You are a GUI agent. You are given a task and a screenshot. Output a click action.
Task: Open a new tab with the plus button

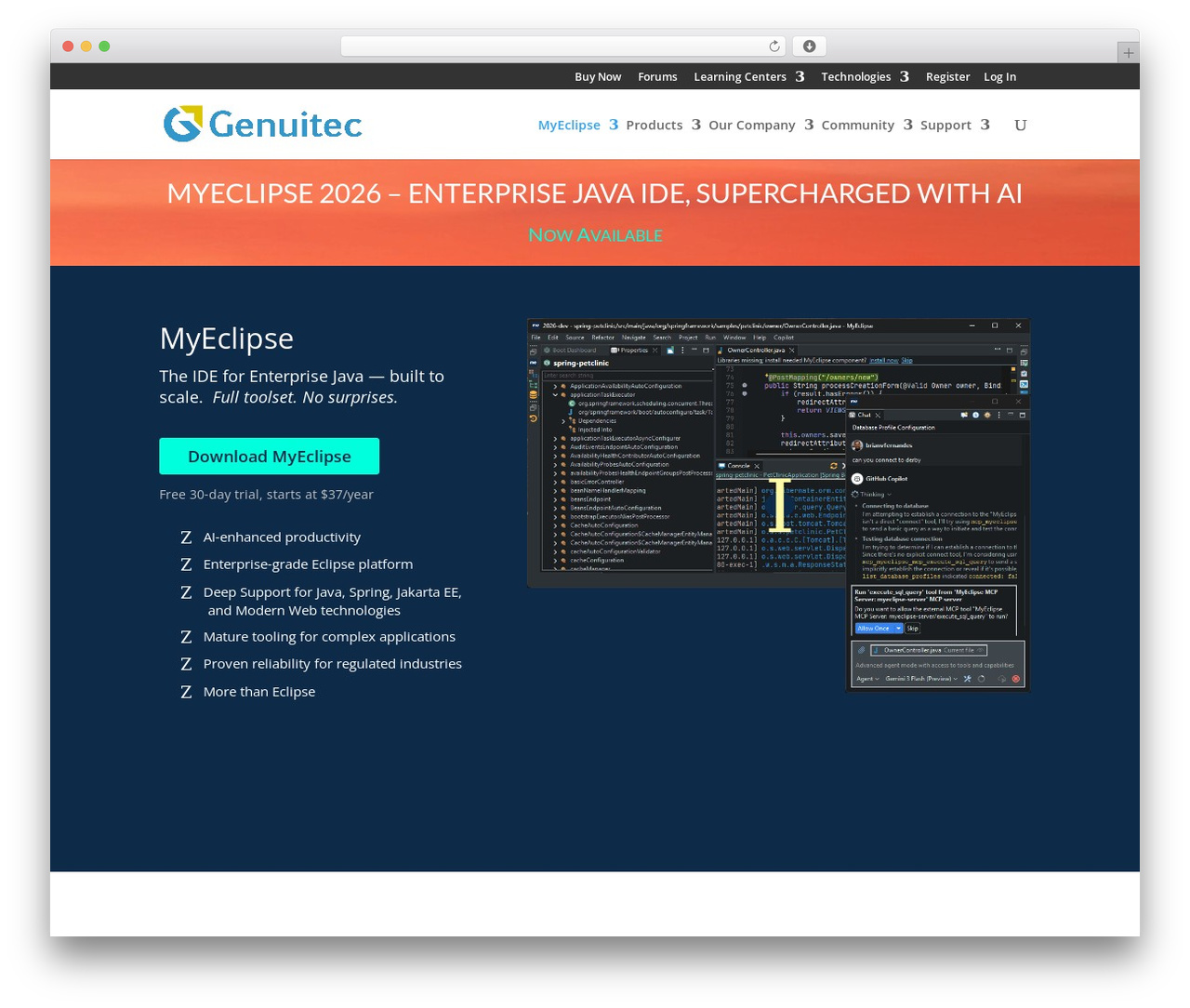[x=1128, y=53]
